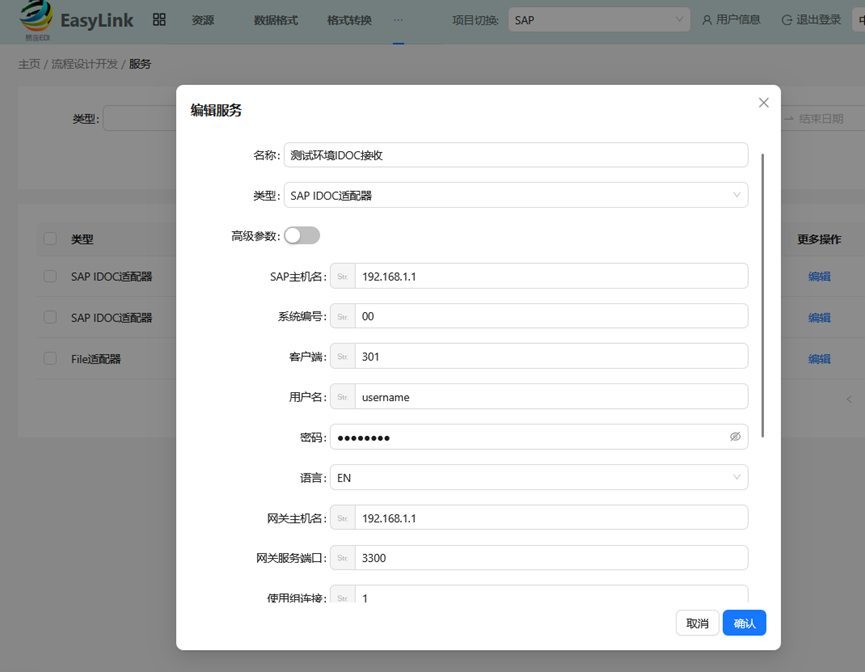Click the Str type icon beside gateway port
The height and width of the screenshot is (672, 865).
343,558
